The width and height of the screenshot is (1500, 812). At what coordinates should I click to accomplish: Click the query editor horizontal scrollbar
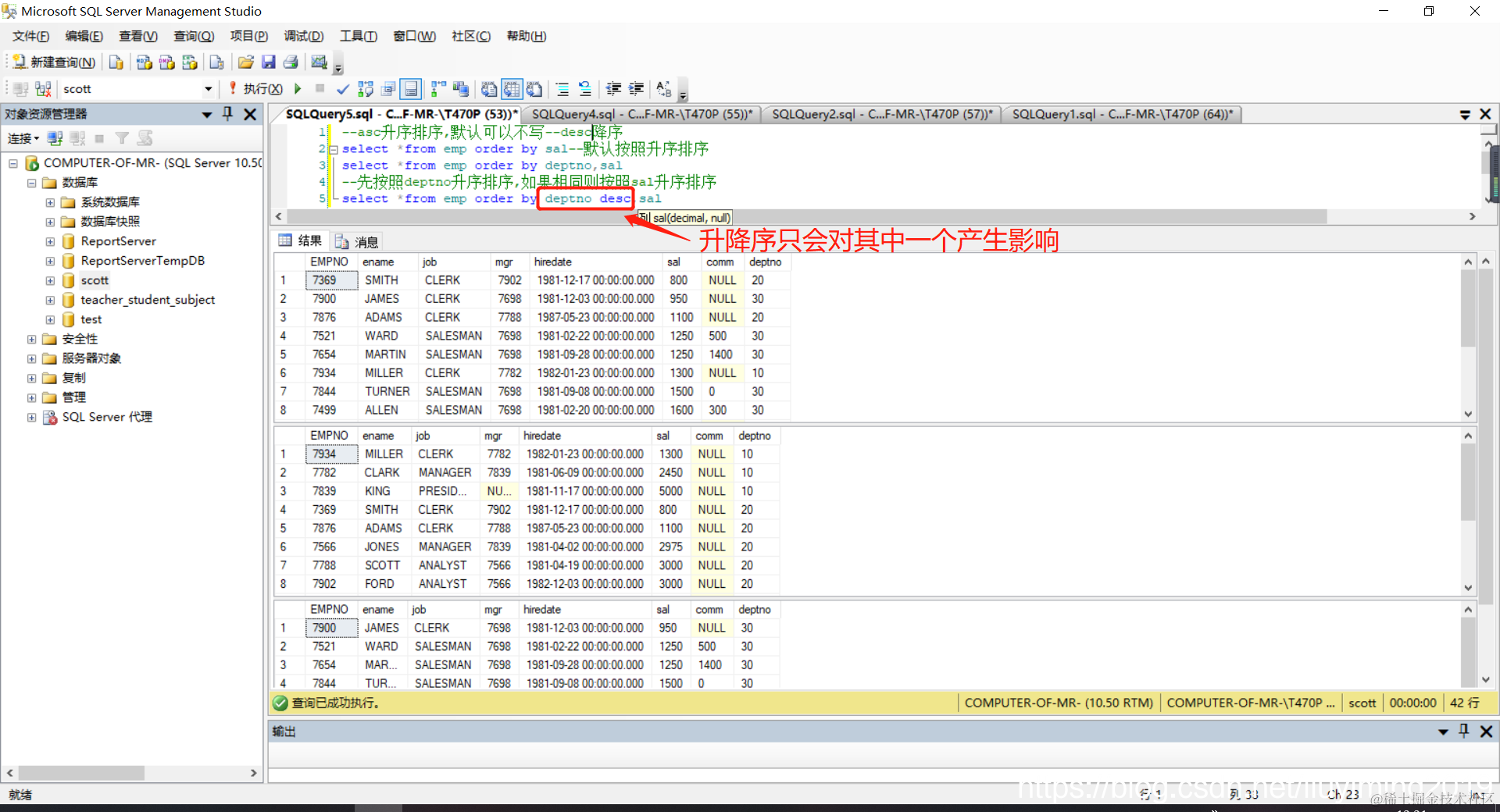tap(808, 216)
